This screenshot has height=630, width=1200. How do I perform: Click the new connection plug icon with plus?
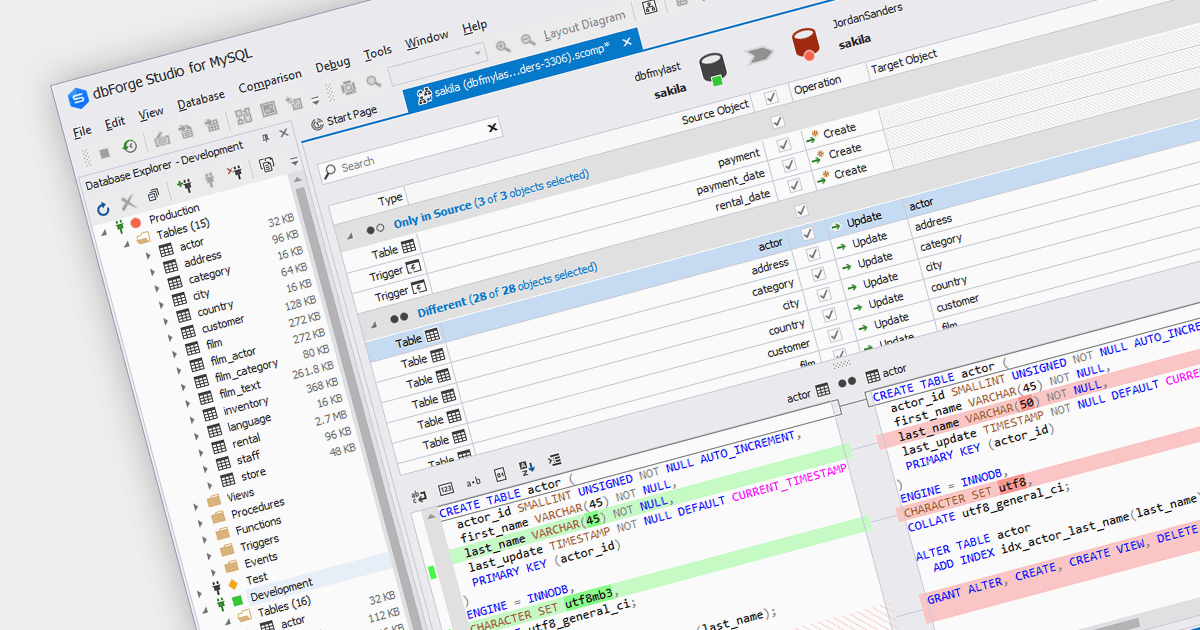tap(183, 185)
